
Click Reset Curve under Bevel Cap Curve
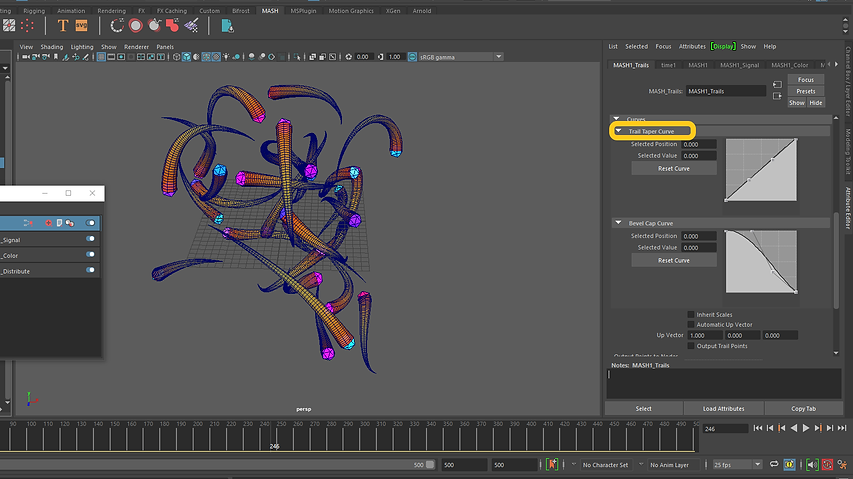click(x=673, y=260)
